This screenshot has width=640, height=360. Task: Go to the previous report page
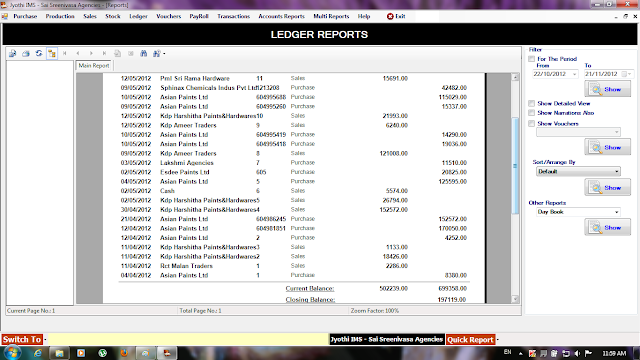coord(78,53)
